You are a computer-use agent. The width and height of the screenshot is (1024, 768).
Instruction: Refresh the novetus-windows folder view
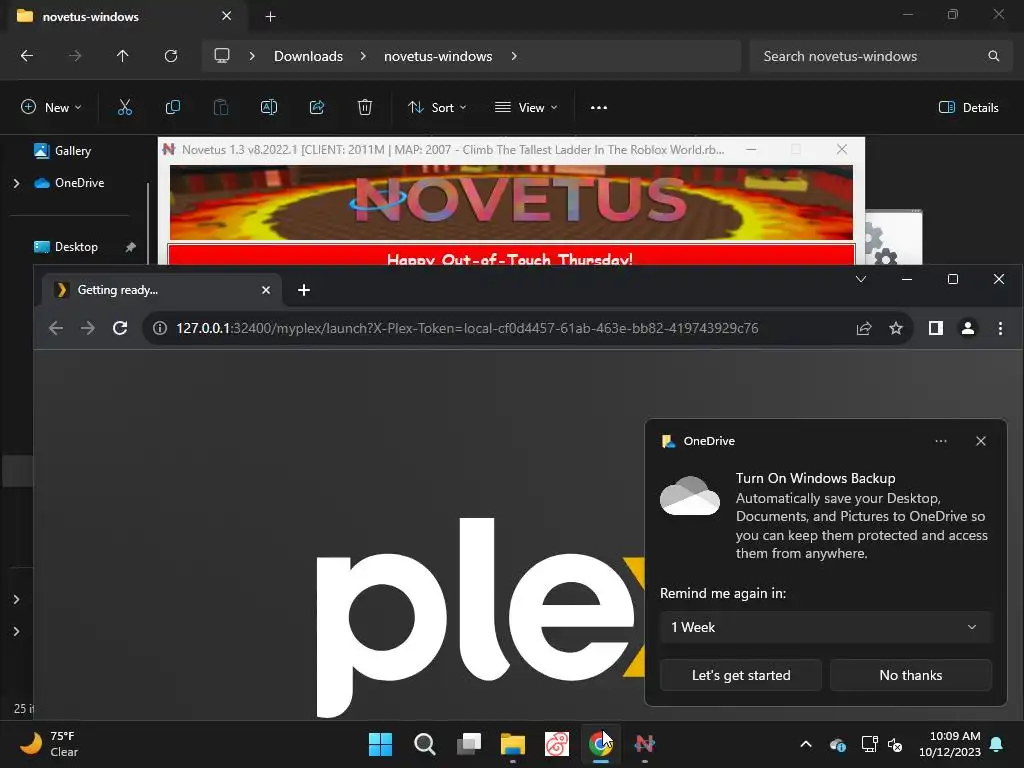(x=171, y=56)
